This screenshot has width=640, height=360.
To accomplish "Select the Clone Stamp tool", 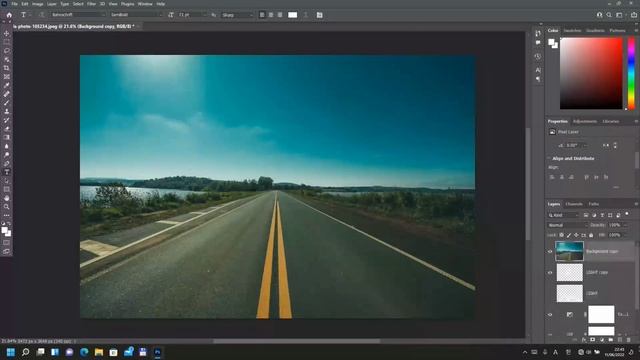I will [7, 111].
